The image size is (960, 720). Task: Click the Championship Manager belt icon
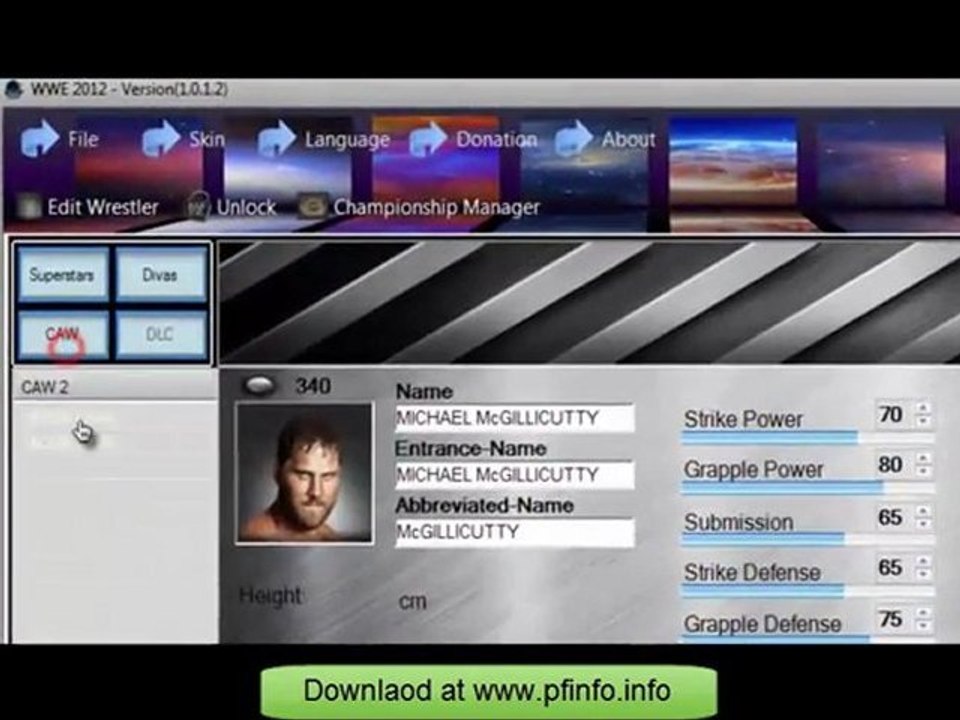(312, 206)
